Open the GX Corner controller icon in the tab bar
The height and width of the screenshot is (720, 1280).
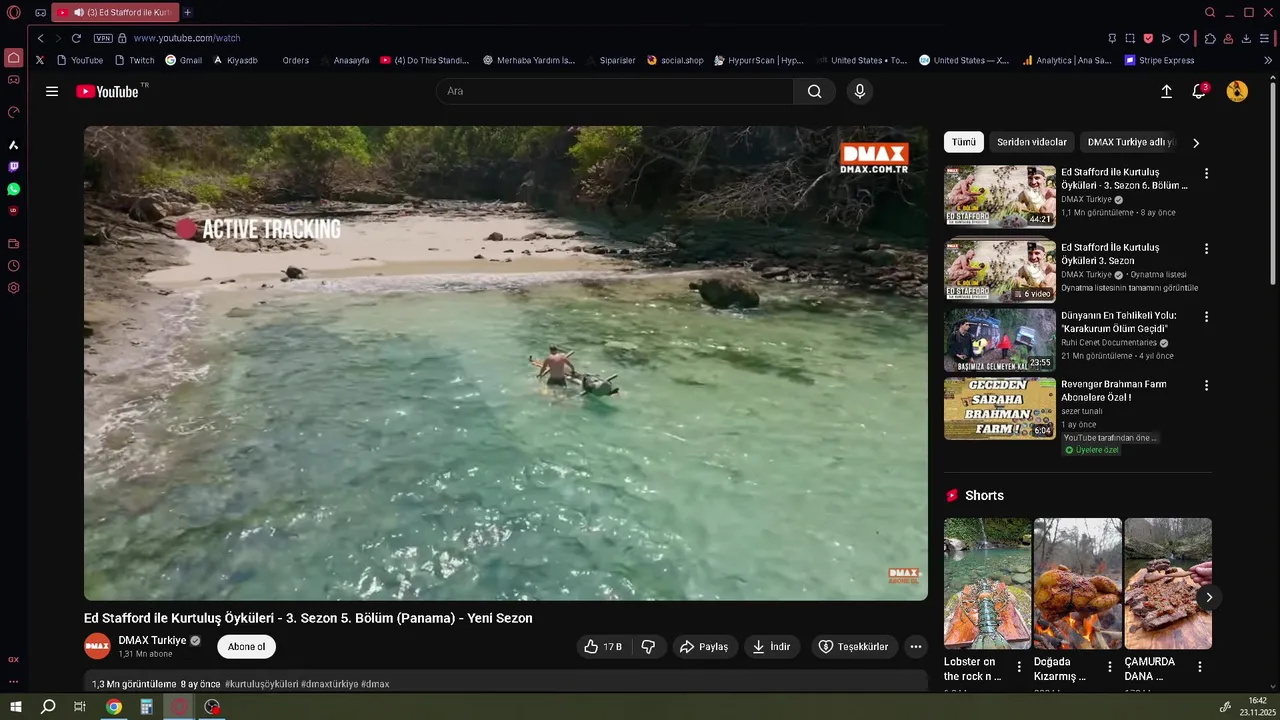click(x=40, y=13)
